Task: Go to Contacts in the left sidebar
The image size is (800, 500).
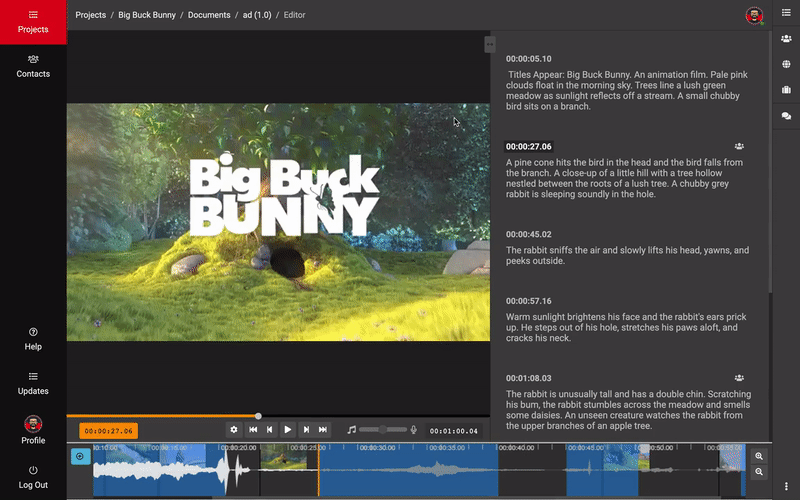Action: [x=33, y=66]
